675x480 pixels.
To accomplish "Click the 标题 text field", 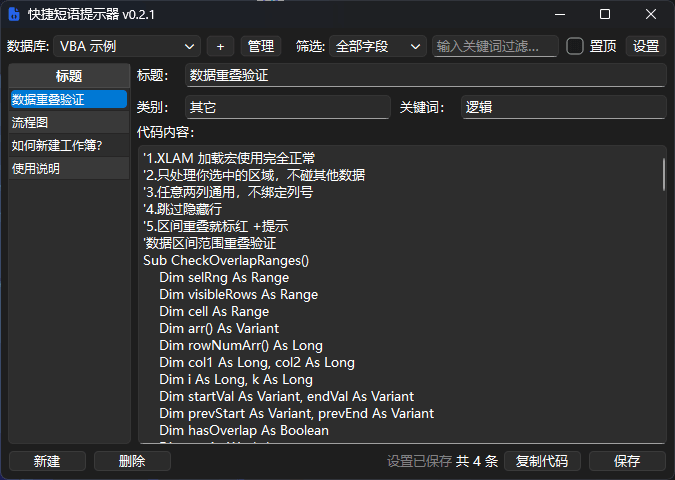I will [x=426, y=75].
